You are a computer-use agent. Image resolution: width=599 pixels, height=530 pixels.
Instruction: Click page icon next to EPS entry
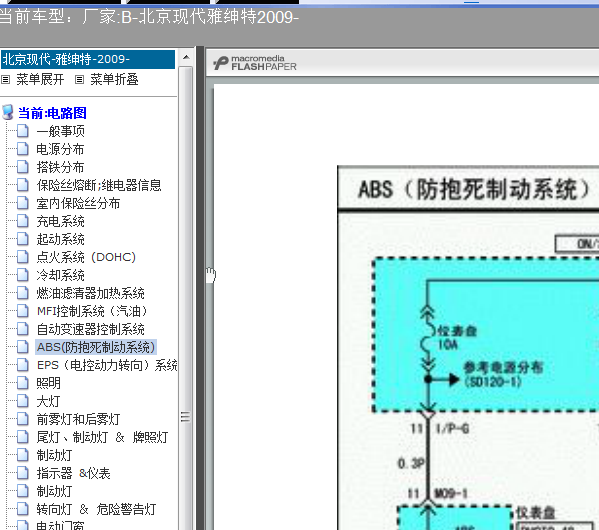pyautogui.click(x=23, y=365)
